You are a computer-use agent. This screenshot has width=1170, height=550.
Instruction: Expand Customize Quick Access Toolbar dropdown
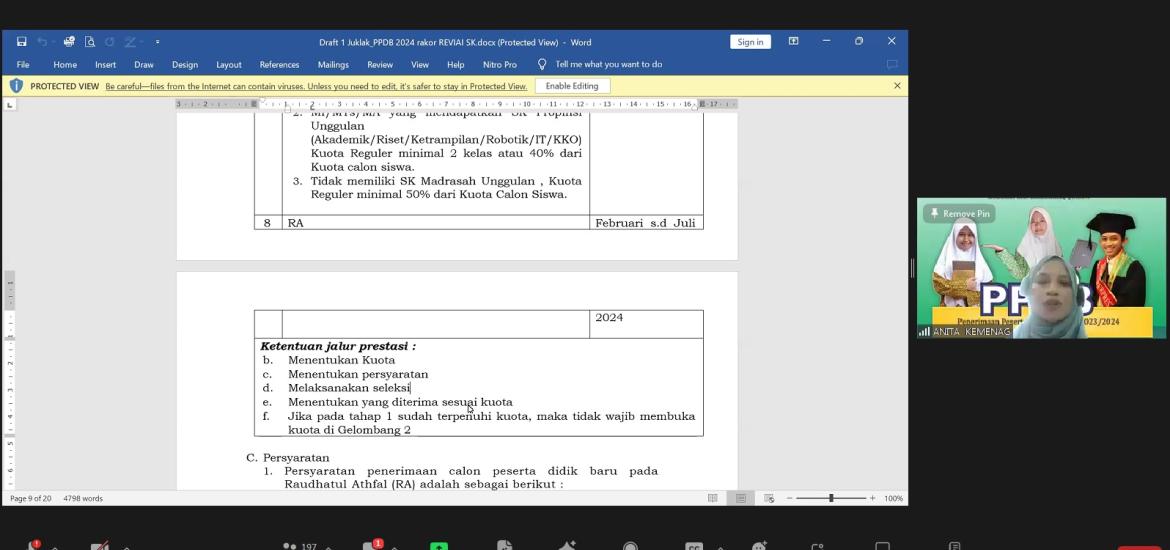(x=157, y=42)
